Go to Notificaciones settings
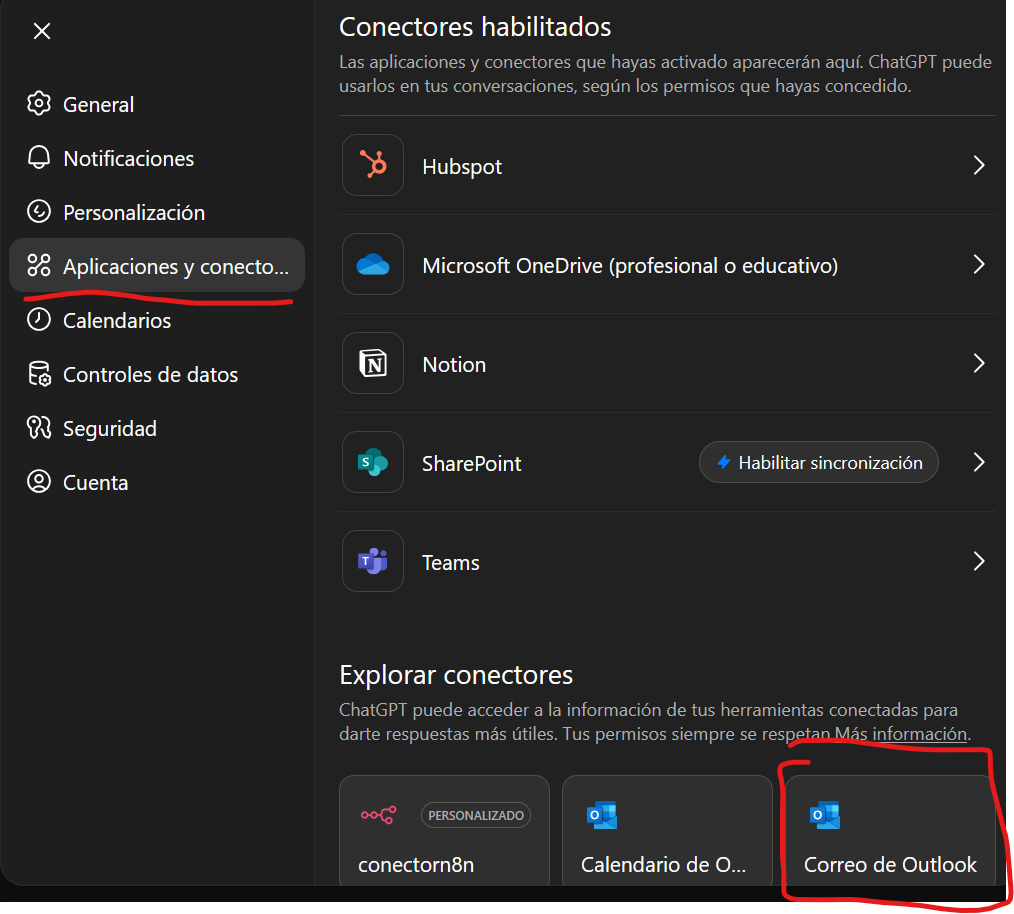Image resolution: width=1014 pixels, height=914 pixels. (128, 158)
